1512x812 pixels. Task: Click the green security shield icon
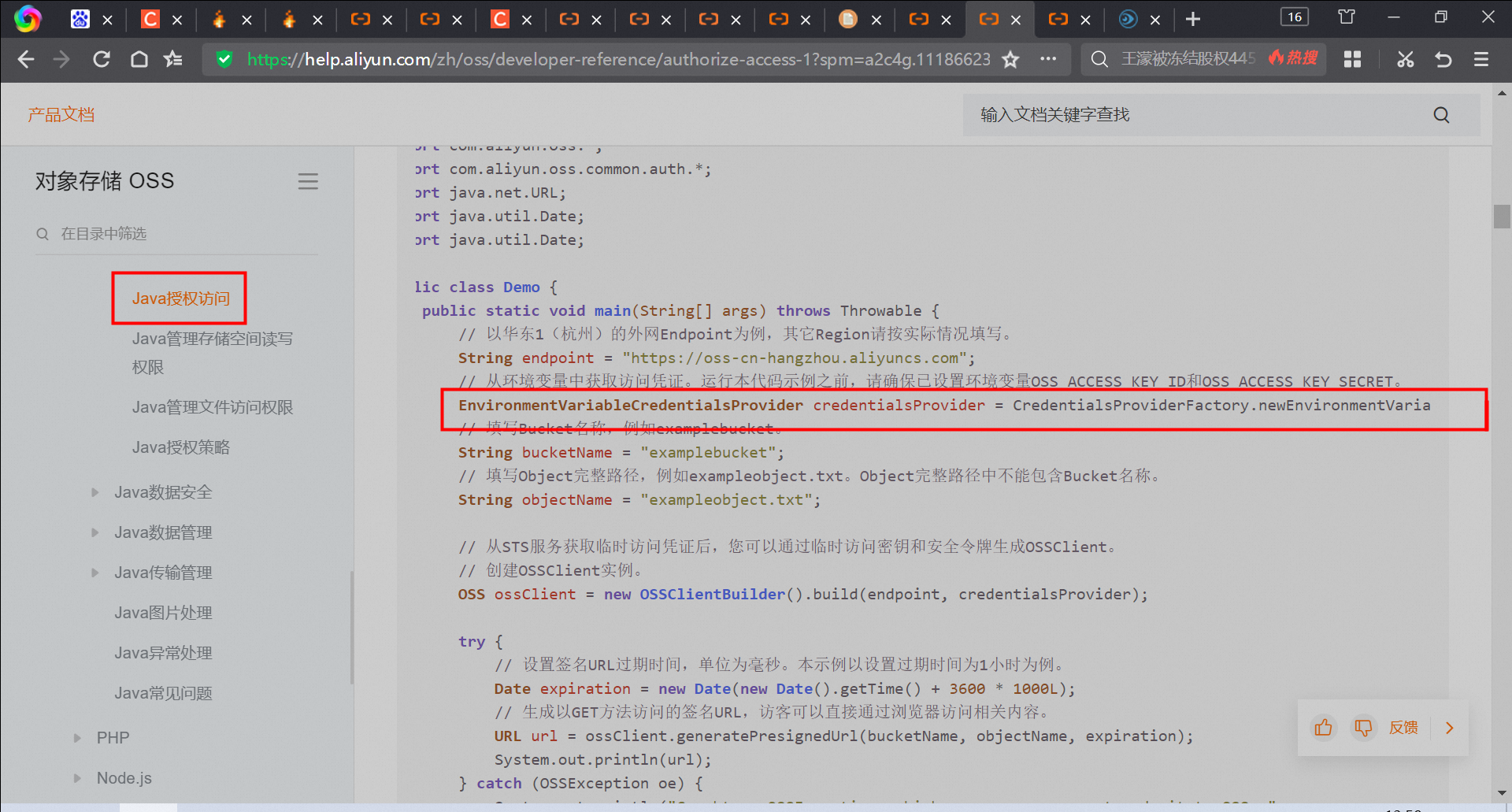[x=224, y=59]
